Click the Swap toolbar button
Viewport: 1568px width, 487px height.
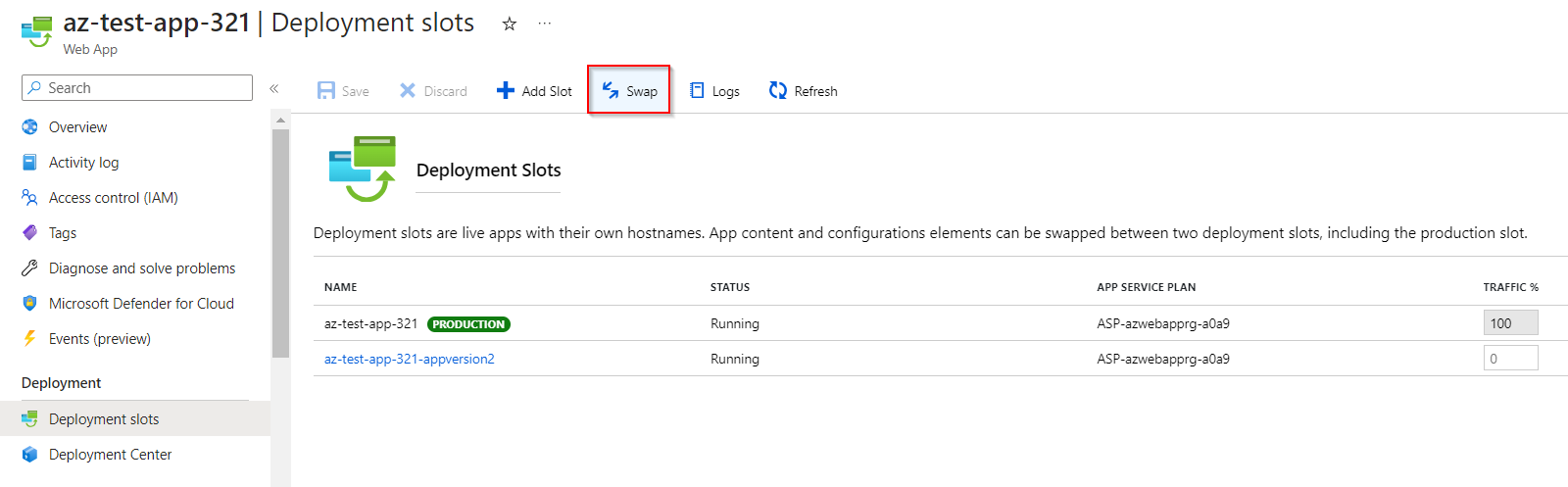pyautogui.click(x=629, y=90)
